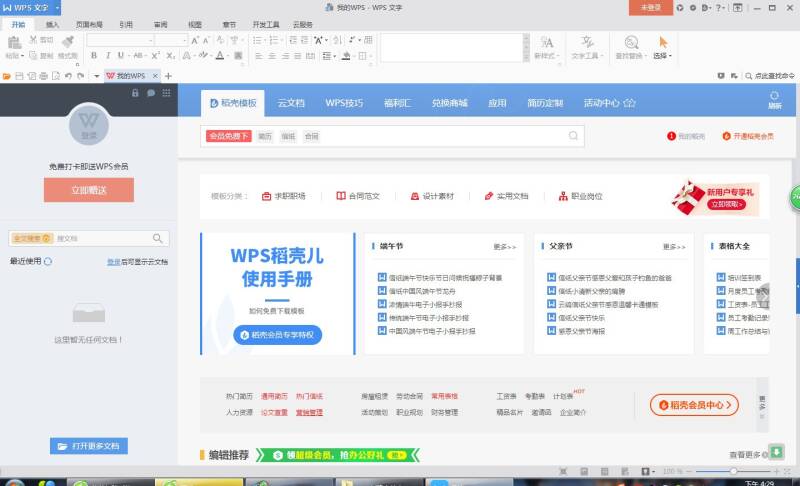Click the Undo arrow icon

point(68,76)
